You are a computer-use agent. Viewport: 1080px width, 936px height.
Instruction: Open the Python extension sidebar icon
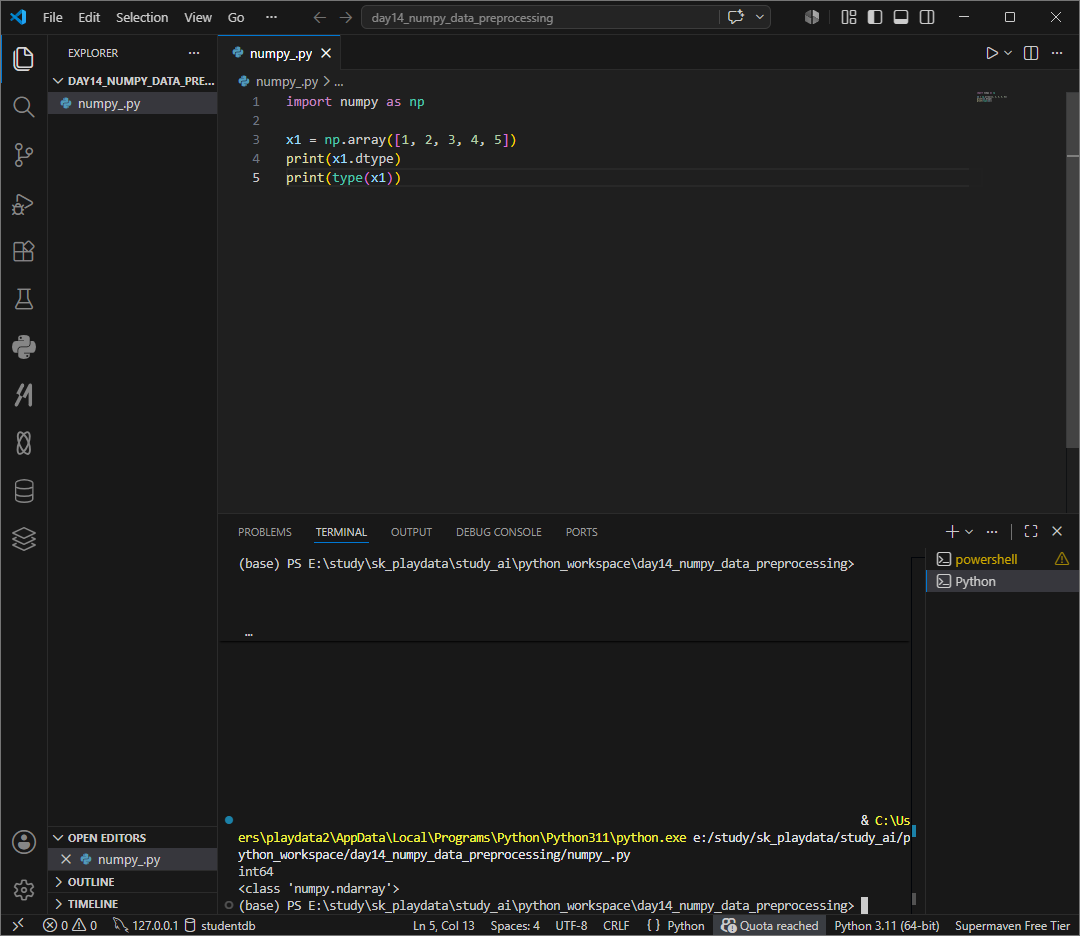point(23,347)
